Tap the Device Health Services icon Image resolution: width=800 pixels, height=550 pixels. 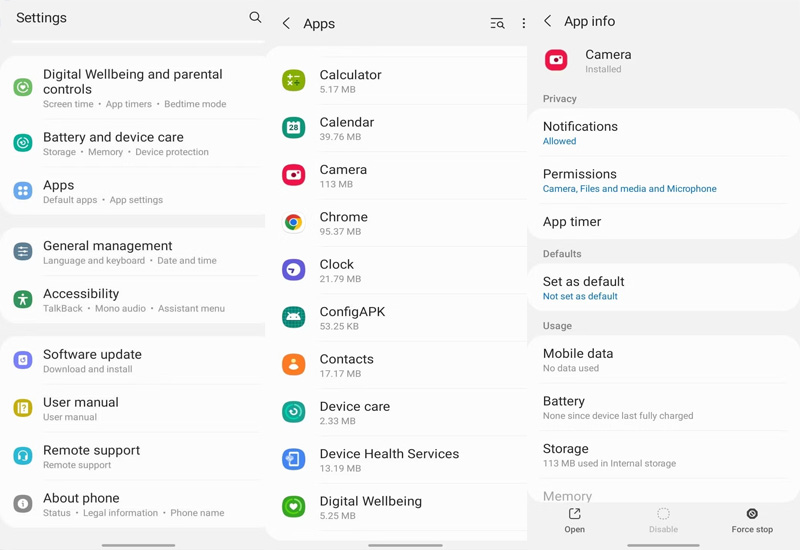click(294, 459)
